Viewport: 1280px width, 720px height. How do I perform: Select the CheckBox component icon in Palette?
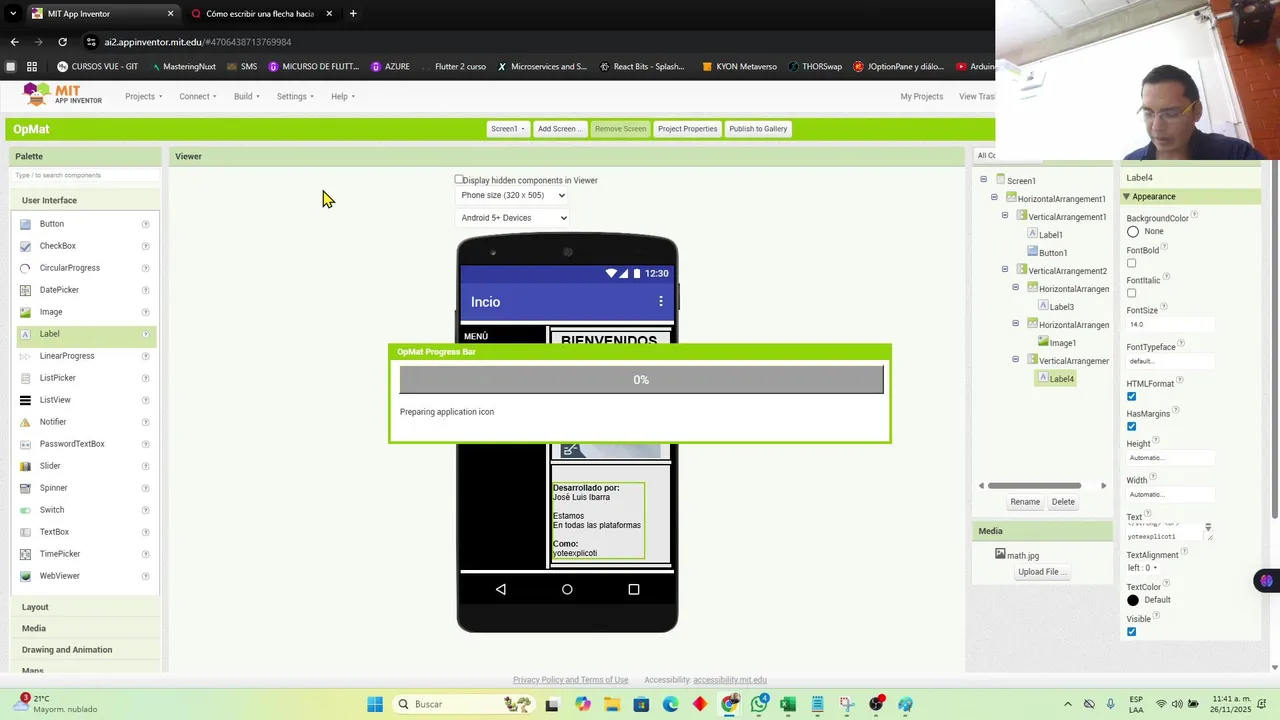pyautogui.click(x=26, y=246)
